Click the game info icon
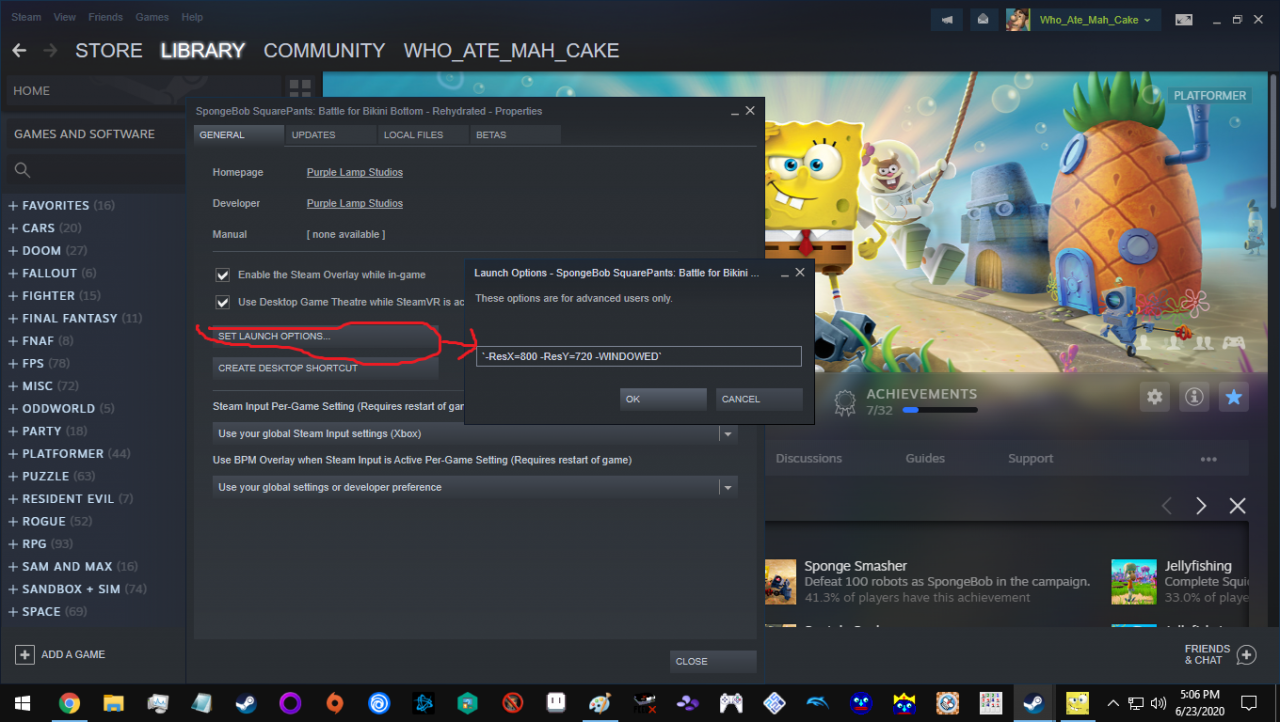 [1193, 397]
